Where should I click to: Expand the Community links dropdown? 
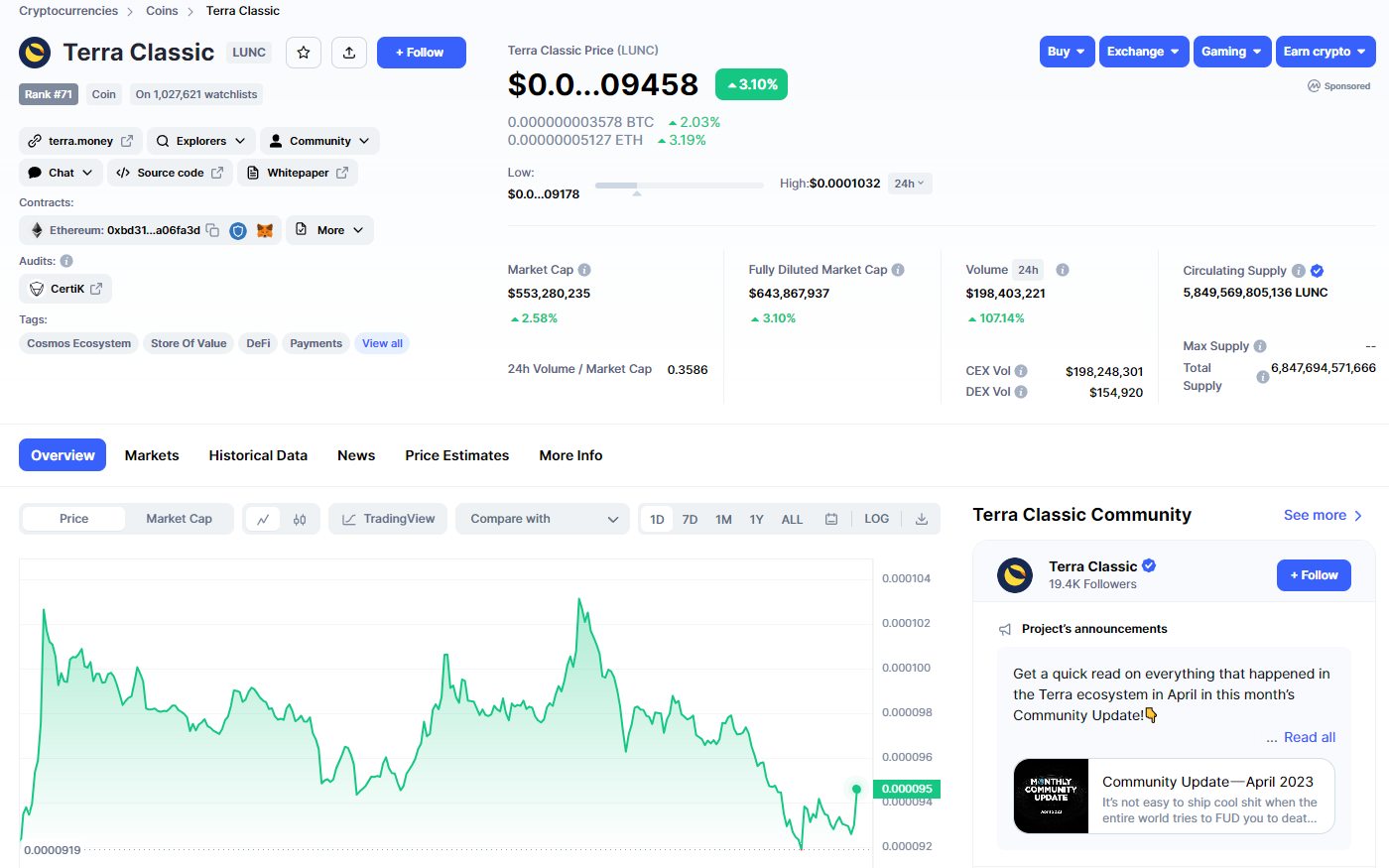pyautogui.click(x=319, y=141)
